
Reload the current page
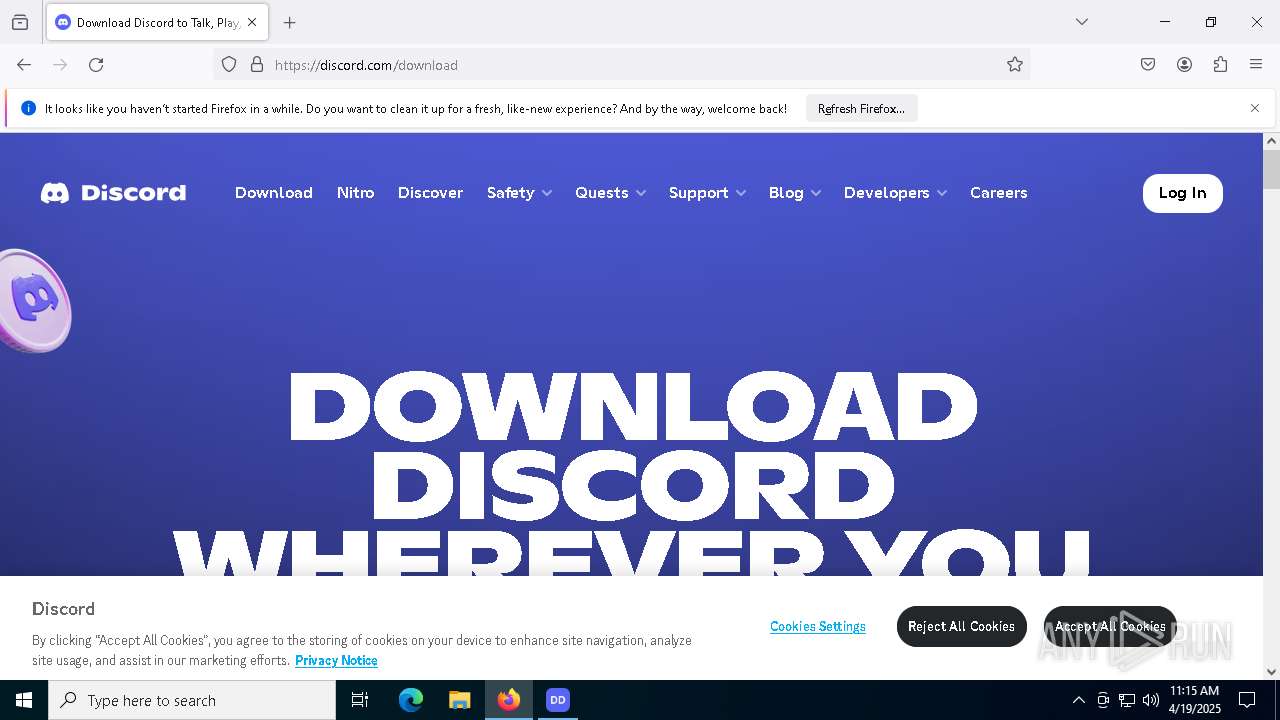[96, 65]
